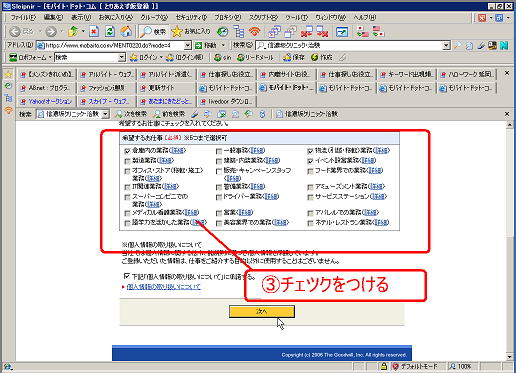Click the orange RSS feed icon in the toolbar
Screen dimensions: 516x373
[255, 32]
